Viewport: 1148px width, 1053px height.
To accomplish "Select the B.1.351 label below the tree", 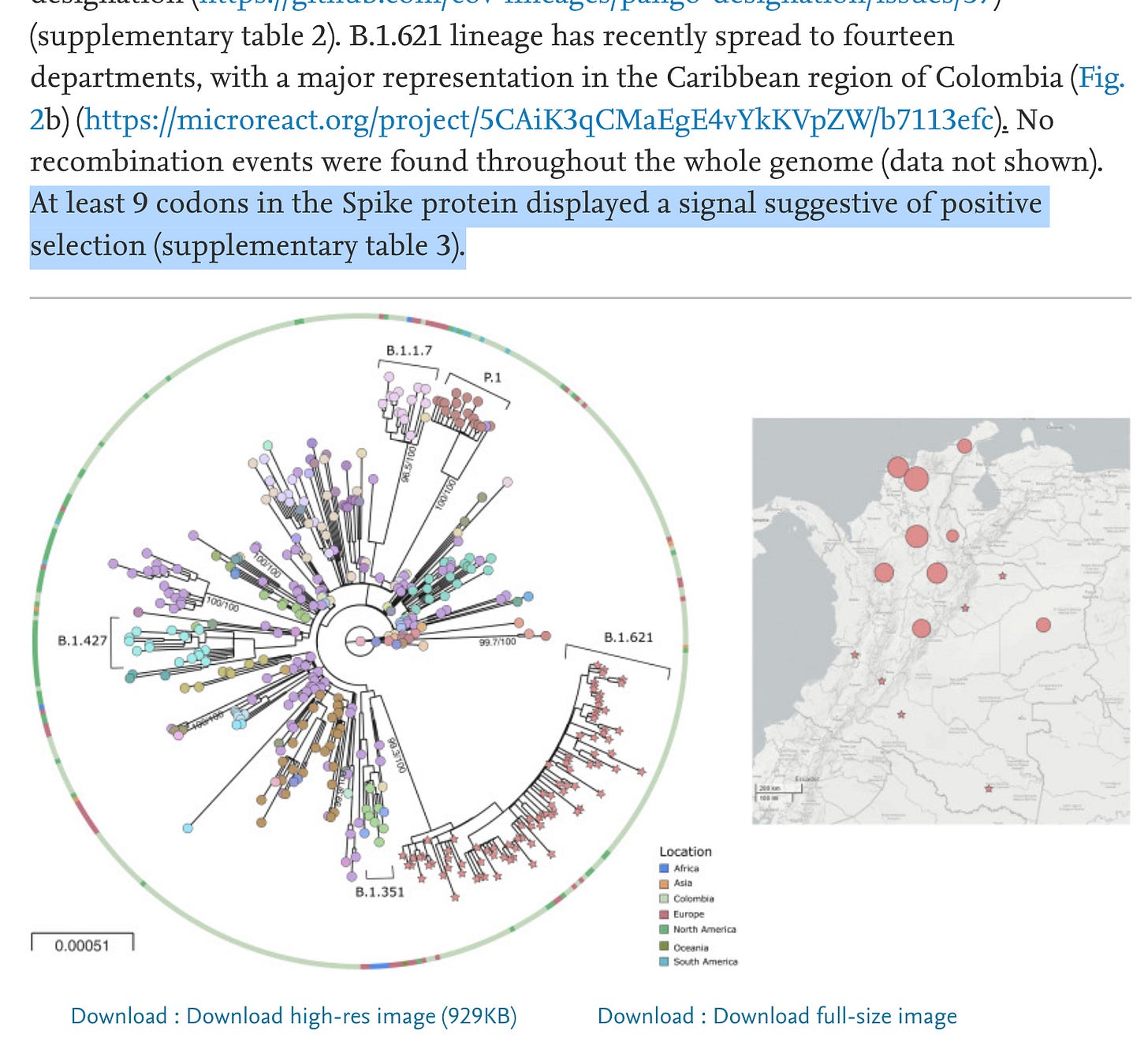I will (379, 892).
